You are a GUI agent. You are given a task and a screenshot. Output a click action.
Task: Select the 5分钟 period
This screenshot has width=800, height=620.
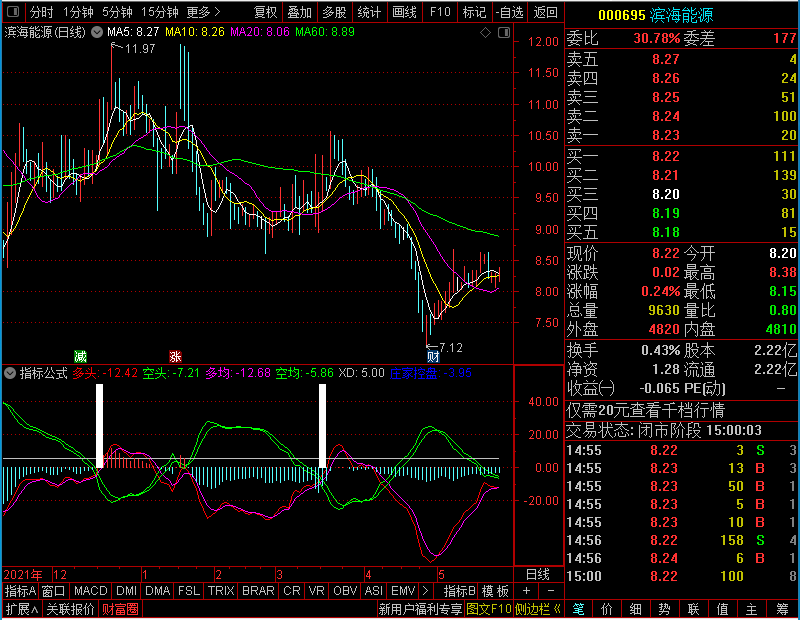click(x=117, y=12)
